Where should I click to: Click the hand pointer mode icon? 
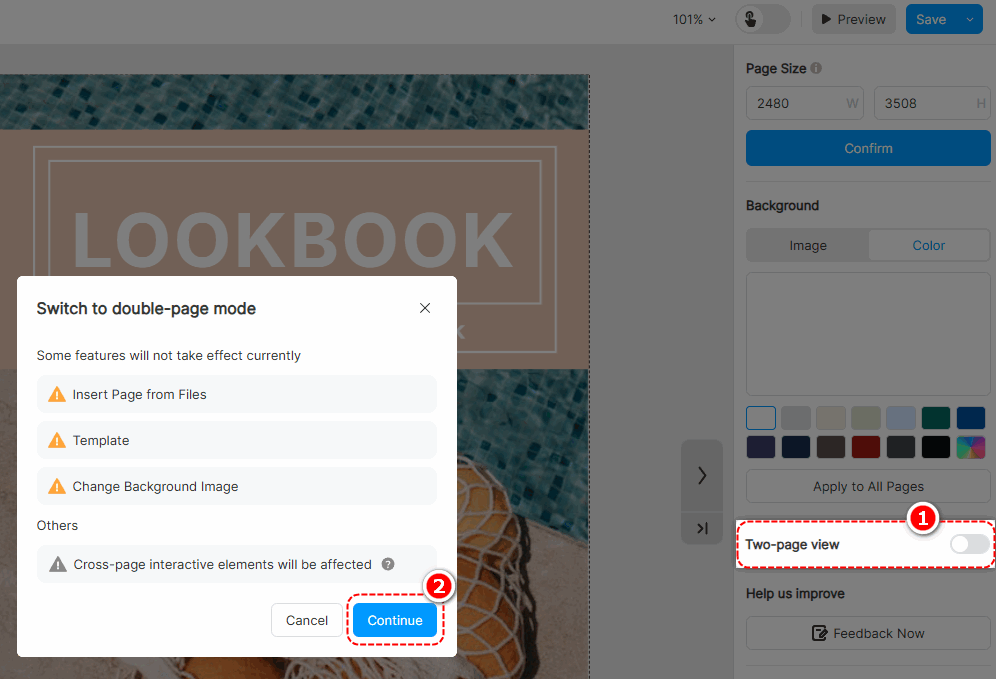pos(750,20)
